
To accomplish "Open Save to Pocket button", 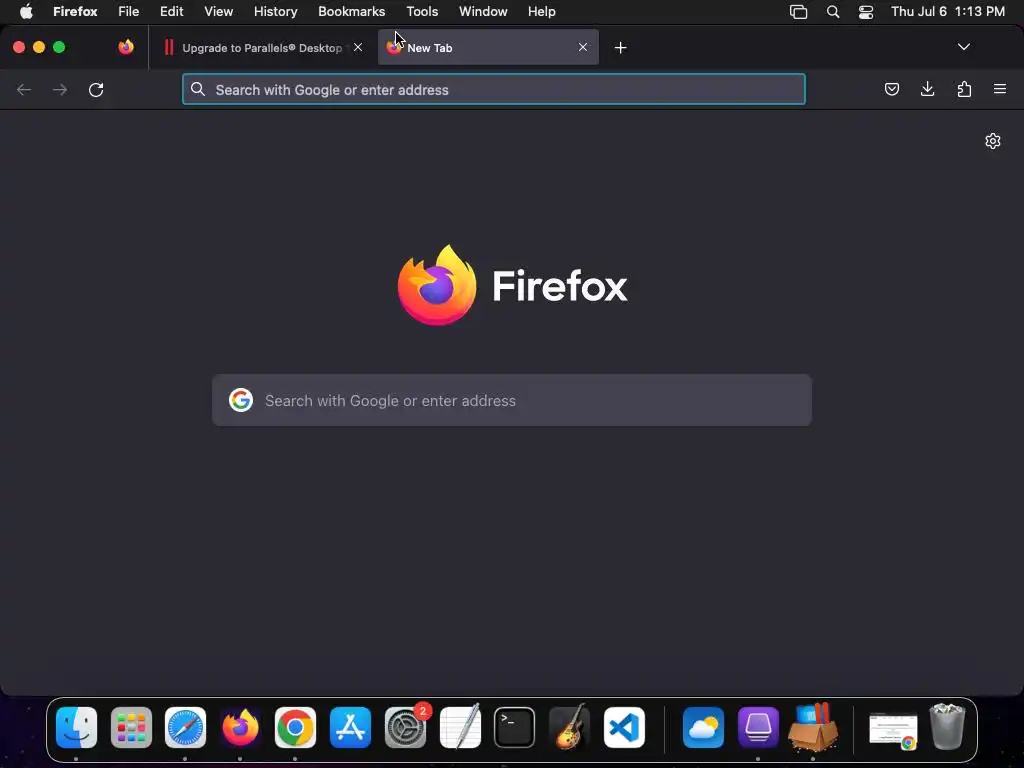I will point(891,89).
